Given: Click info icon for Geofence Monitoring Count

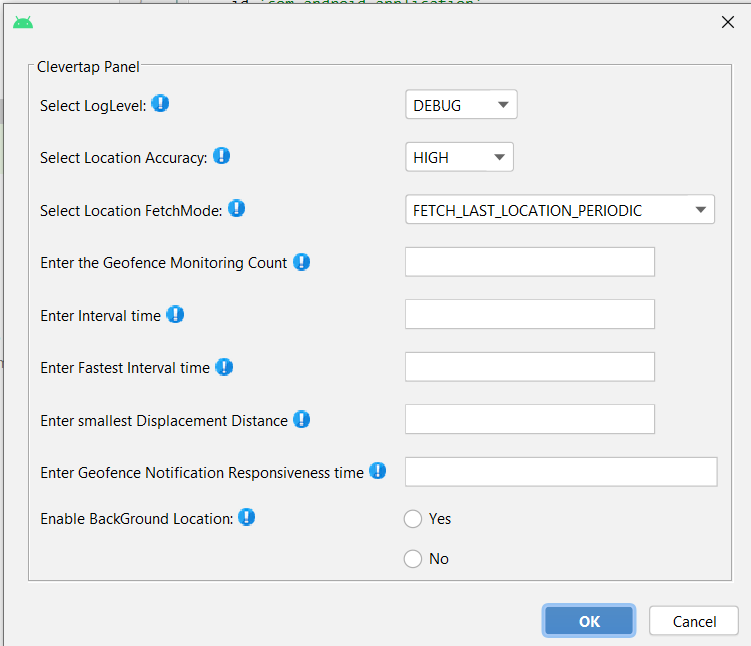Looking at the screenshot, I should coord(301,262).
